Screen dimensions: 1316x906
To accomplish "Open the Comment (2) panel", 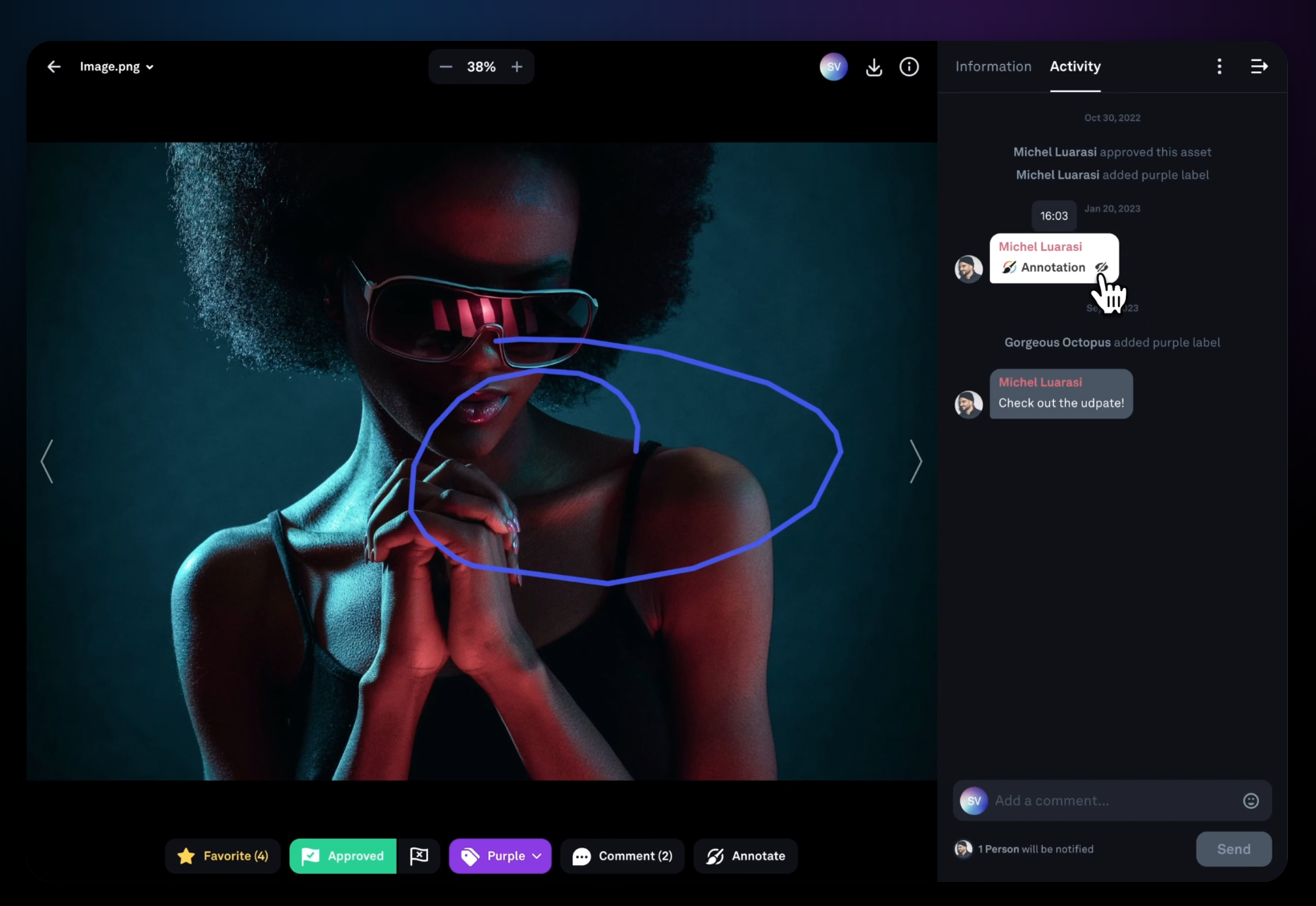I will tap(622, 855).
